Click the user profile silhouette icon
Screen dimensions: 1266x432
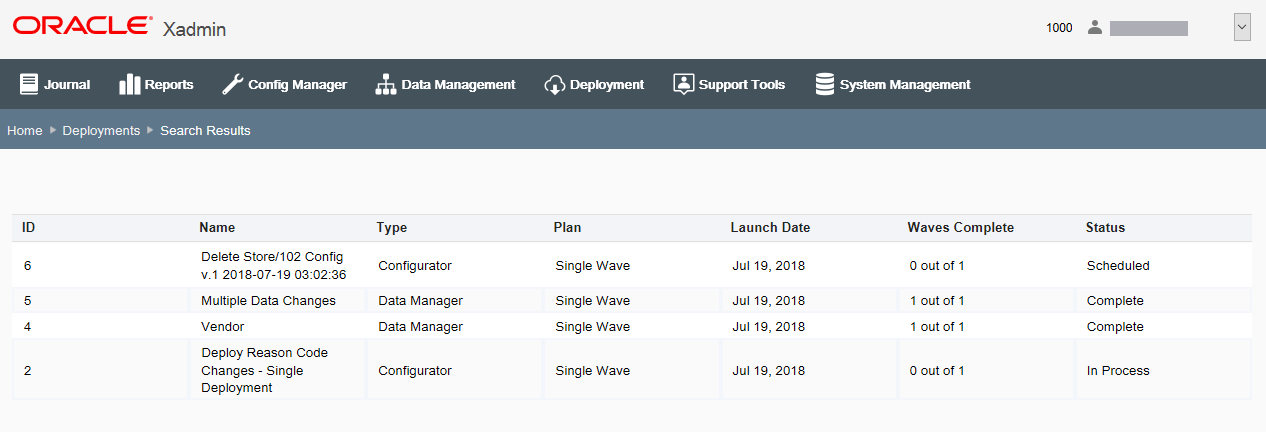pyautogui.click(x=1094, y=28)
